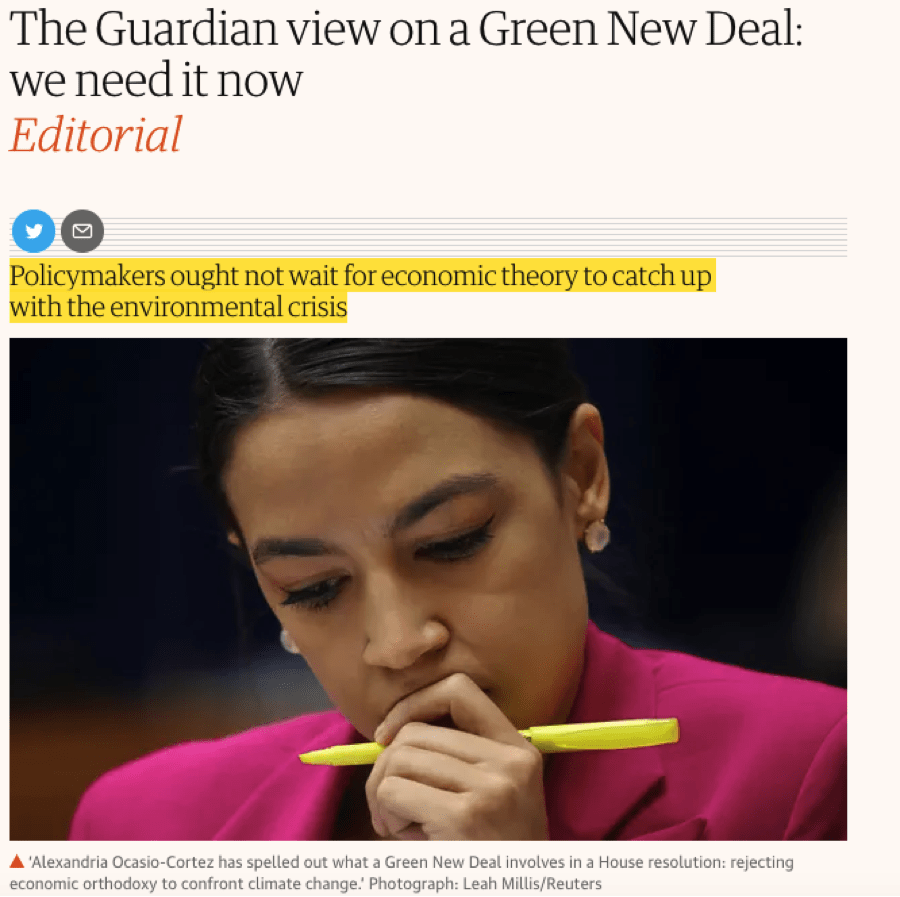Click the "we need it now" headline line

pos(156,80)
